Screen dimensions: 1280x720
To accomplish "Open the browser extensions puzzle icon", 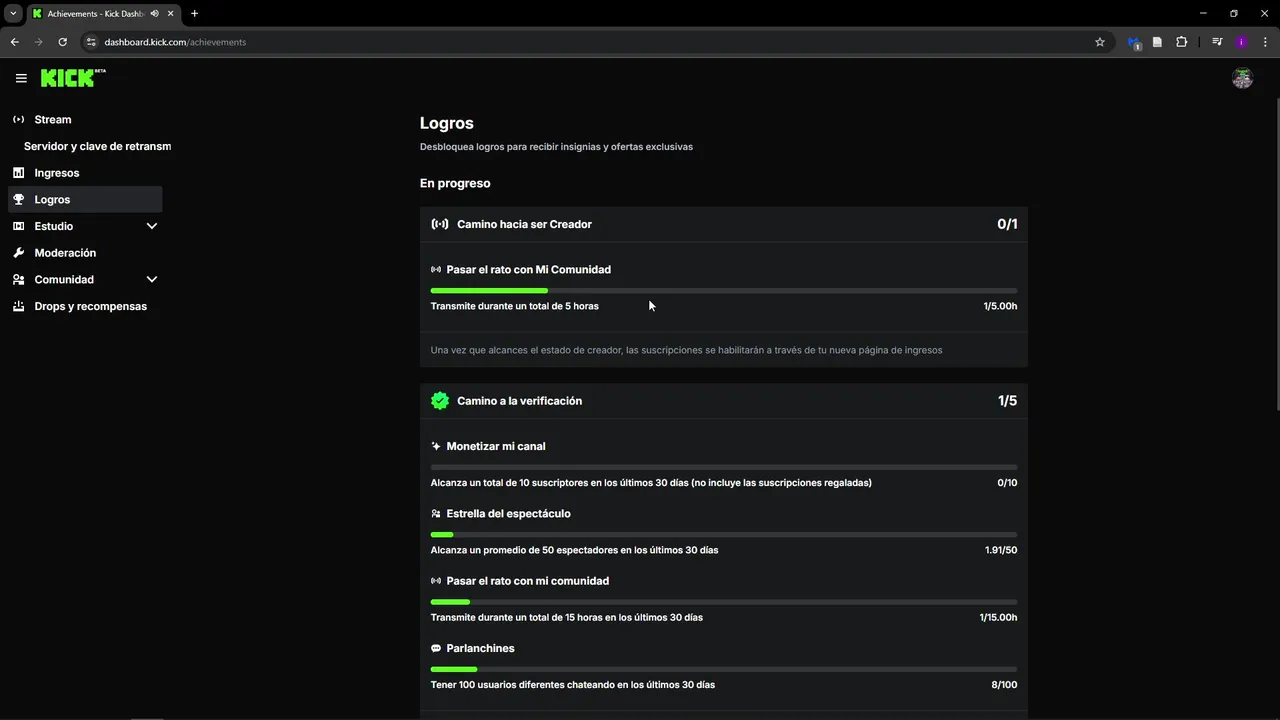I will coord(1181,42).
